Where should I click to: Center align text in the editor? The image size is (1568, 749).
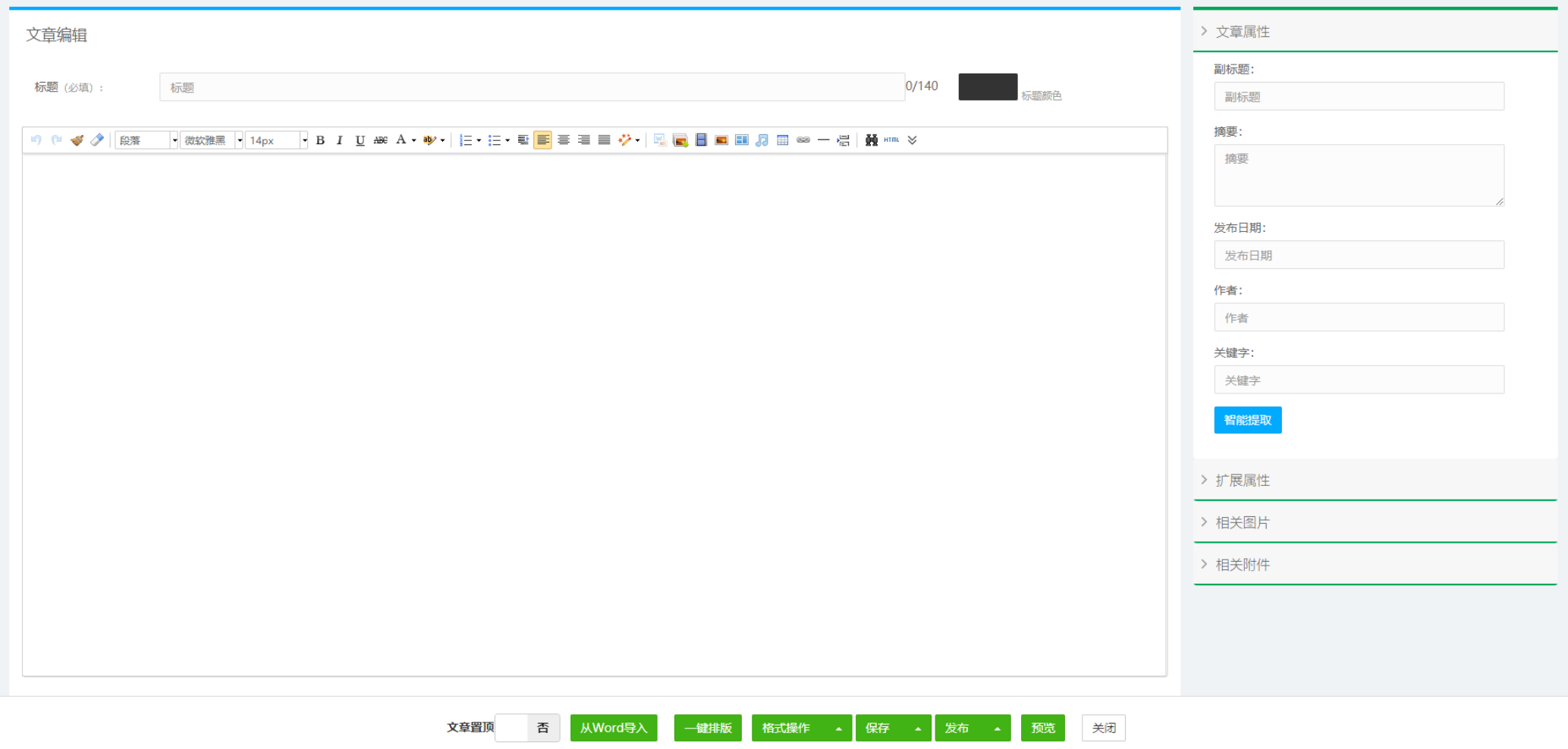pos(564,140)
